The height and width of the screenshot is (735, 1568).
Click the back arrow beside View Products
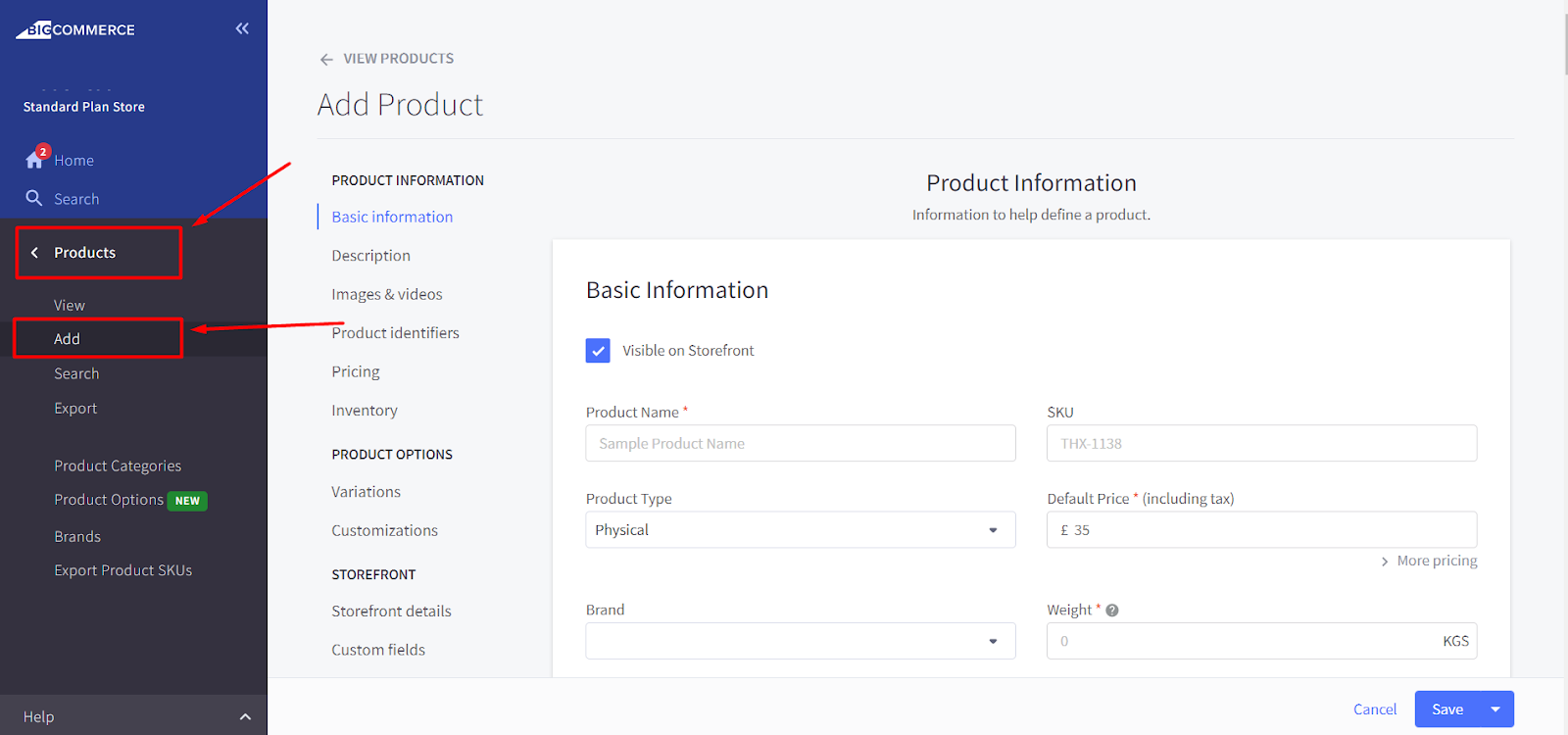326,59
